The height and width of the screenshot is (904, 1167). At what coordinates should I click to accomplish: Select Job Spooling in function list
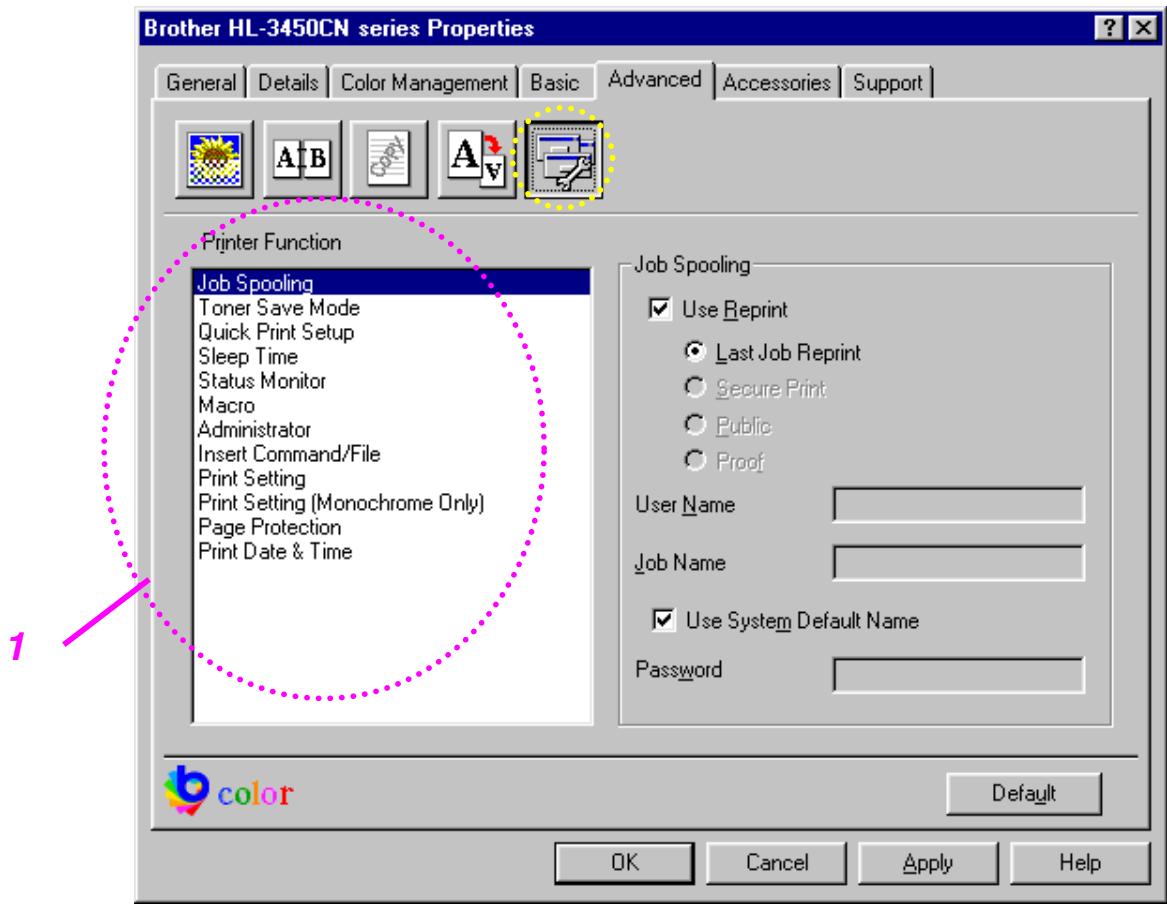coord(391,283)
